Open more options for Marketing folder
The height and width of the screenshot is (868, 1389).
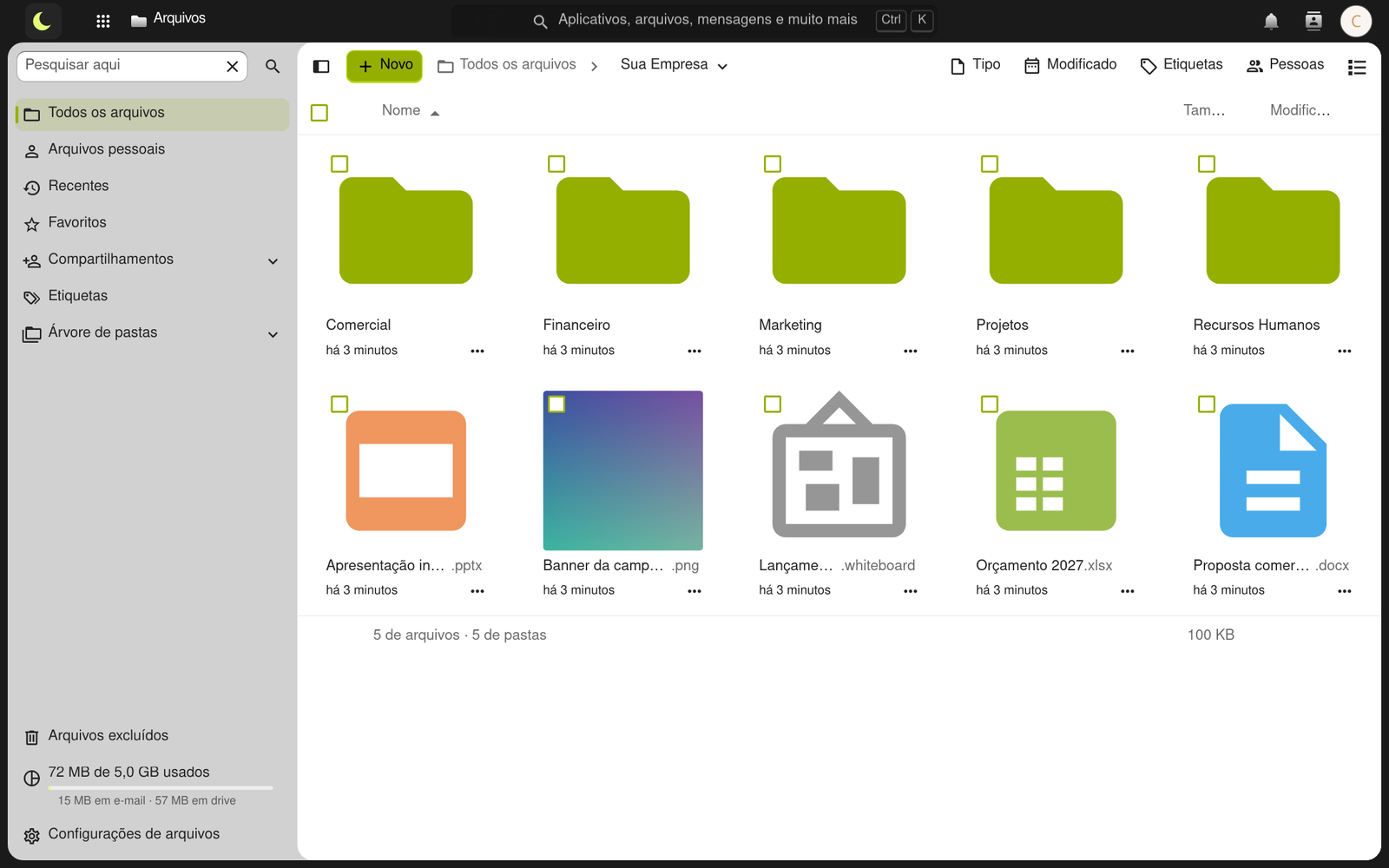click(x=910, y=351)
